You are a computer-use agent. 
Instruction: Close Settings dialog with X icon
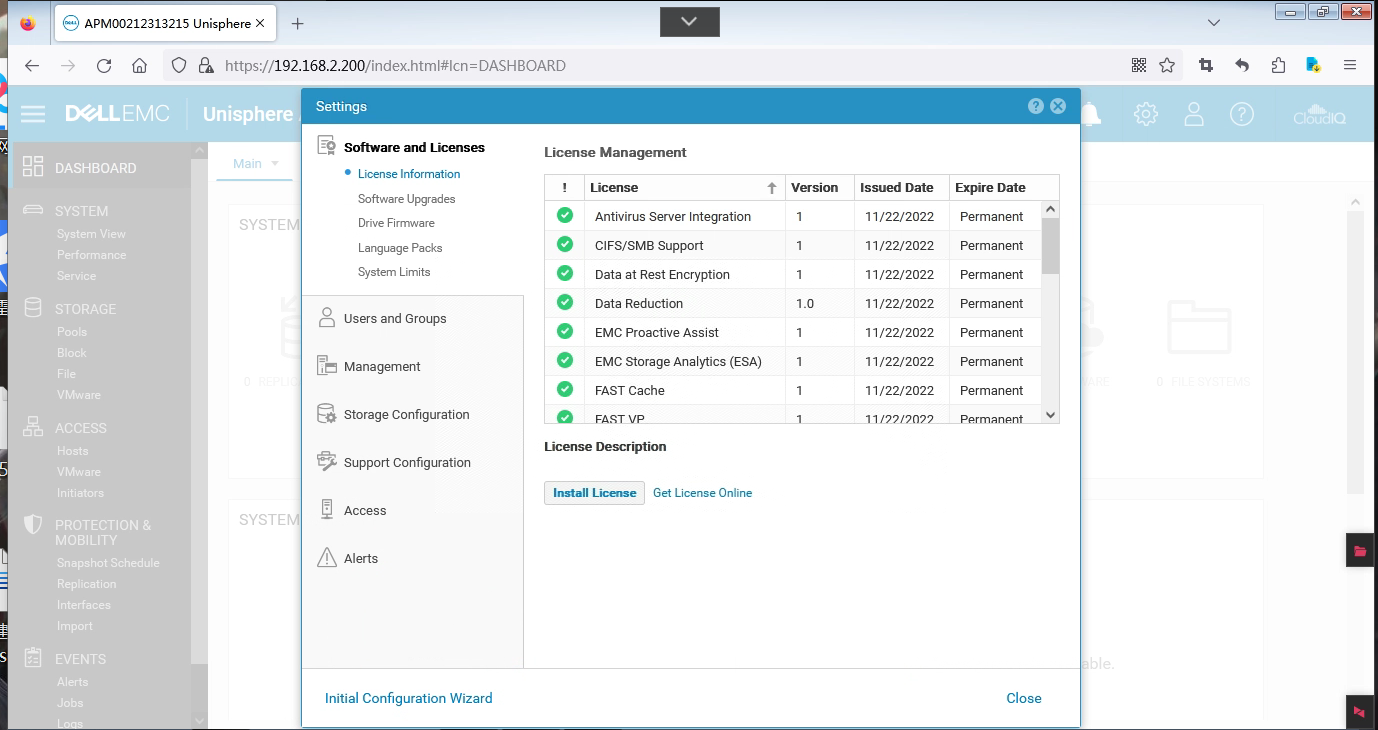pos(1058,106)
